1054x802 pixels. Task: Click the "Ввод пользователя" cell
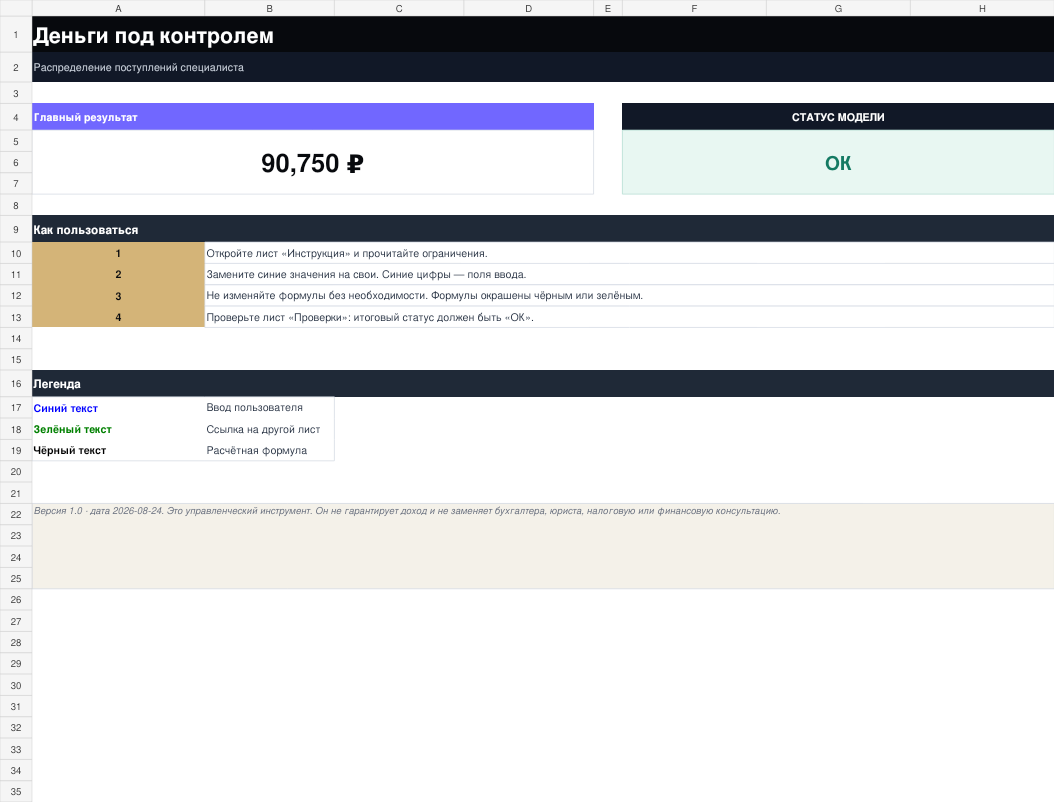[270, 408]
